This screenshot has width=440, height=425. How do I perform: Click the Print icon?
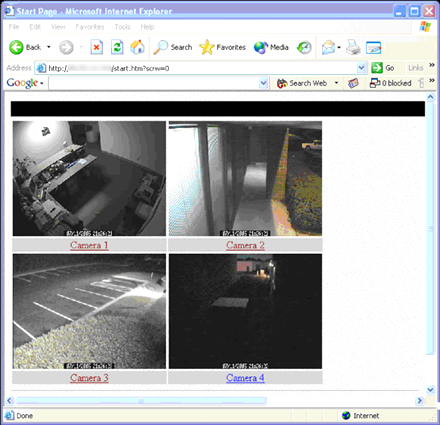coord(353,47)
